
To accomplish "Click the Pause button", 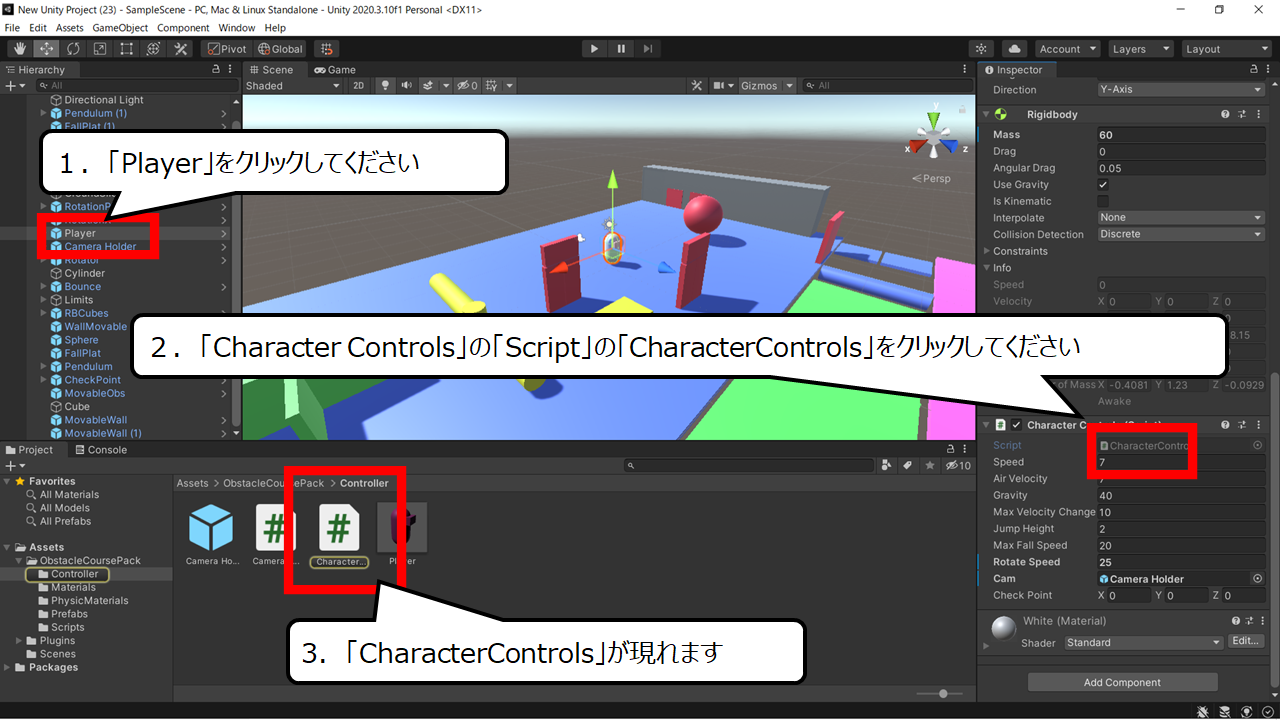I will pos(621,48).
